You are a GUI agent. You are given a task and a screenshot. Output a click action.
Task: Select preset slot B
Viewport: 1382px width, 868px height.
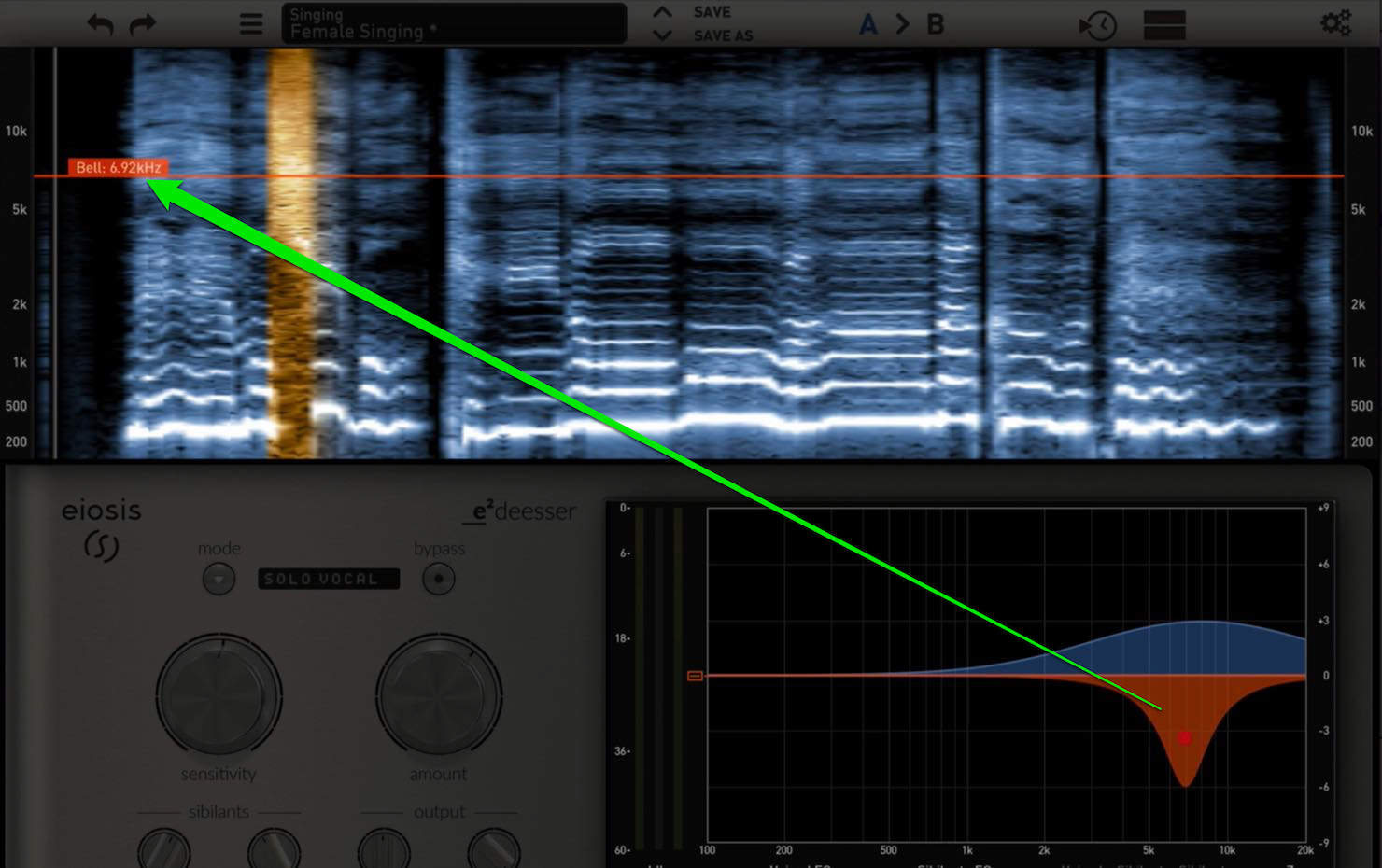point(935,24)
